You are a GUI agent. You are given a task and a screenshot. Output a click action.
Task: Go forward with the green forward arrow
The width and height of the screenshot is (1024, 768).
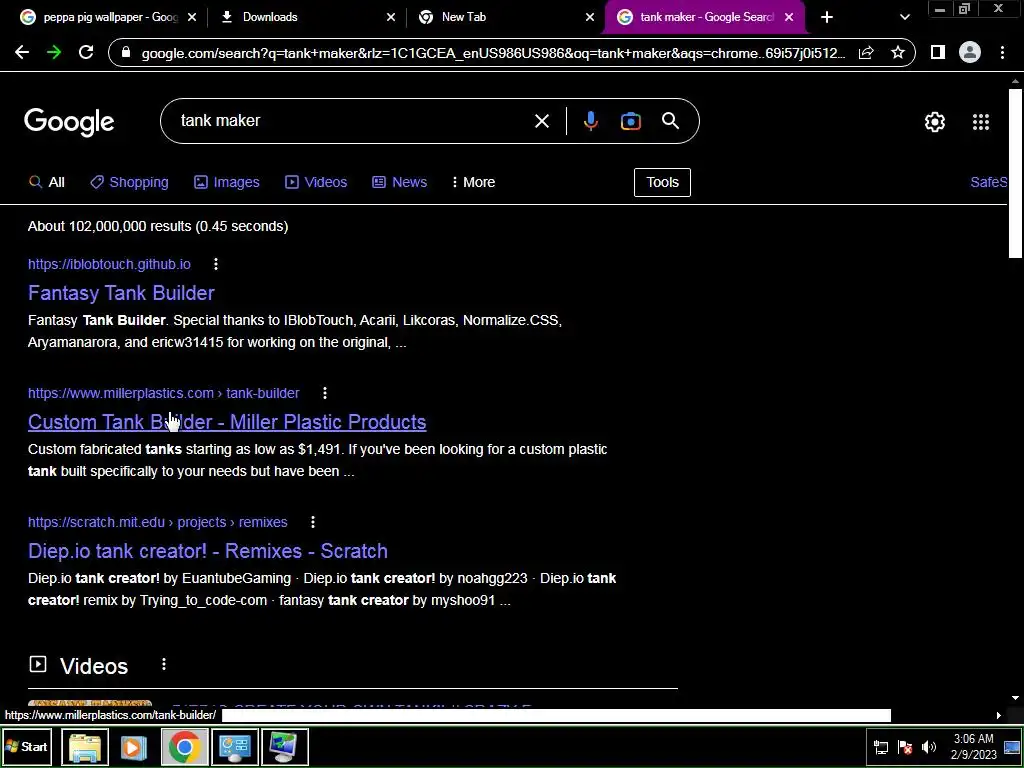54,53
